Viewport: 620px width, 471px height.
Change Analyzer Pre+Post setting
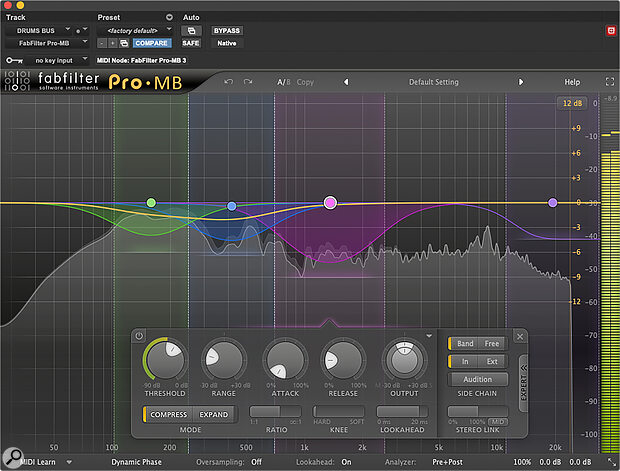click(447, 462)
